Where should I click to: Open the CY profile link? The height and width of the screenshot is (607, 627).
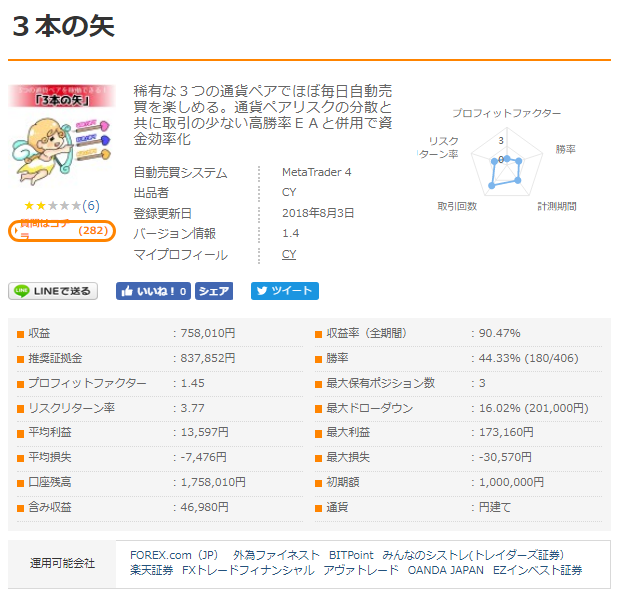point(289,254)
